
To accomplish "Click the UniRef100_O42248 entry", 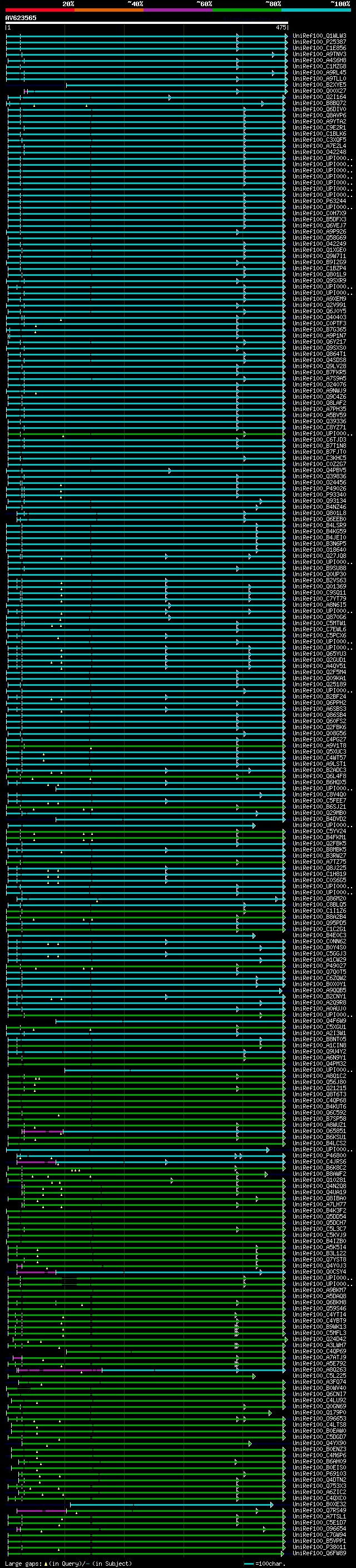I will [x=319, y=152].
